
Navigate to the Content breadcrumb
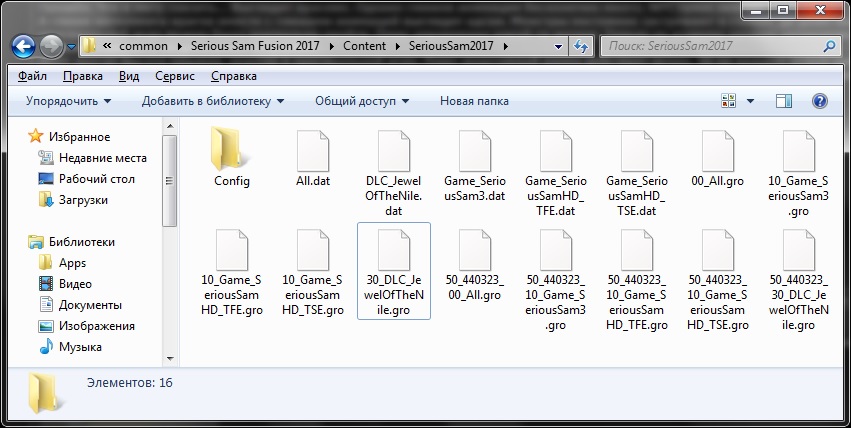coord(364,46)
